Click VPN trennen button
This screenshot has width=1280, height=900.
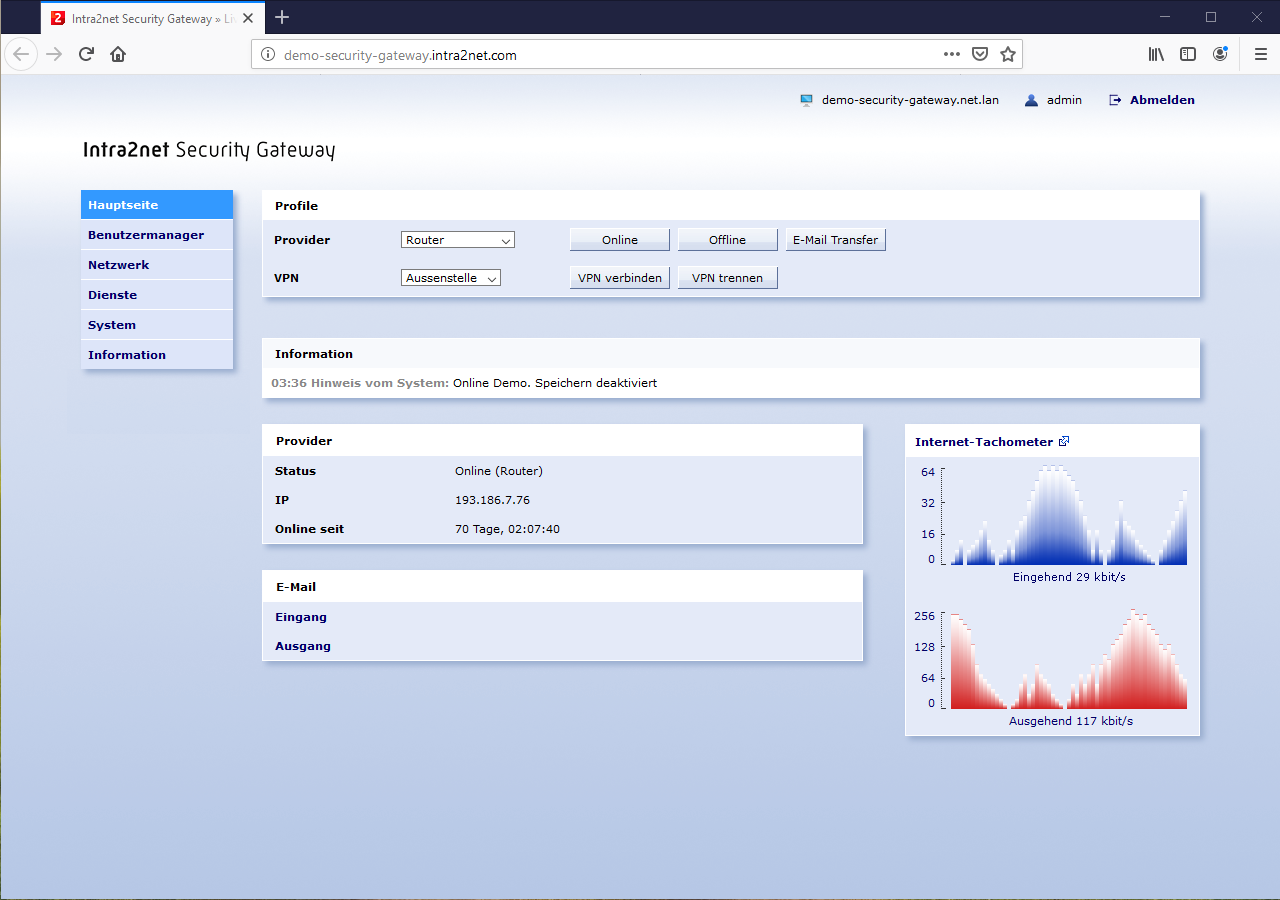[728, 278]
